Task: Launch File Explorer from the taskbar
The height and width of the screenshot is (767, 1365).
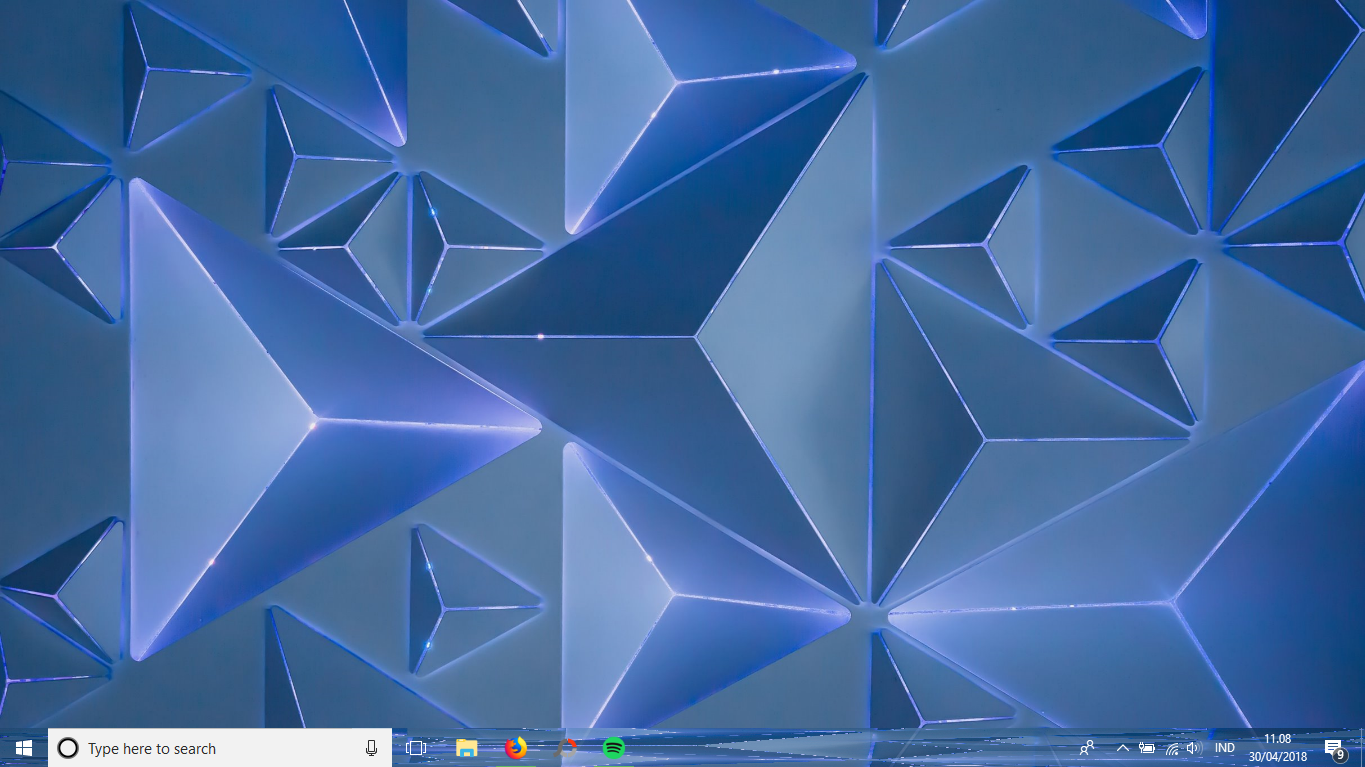Action: [466, 748]
